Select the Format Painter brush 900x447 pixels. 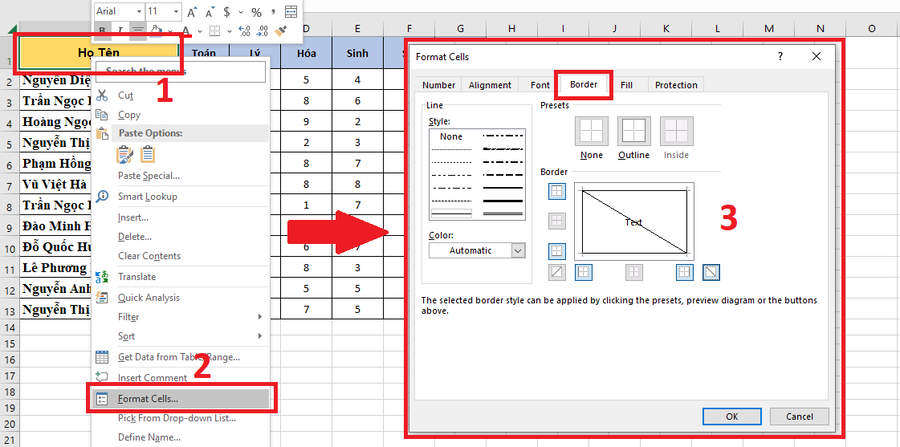tap(281, 30)
